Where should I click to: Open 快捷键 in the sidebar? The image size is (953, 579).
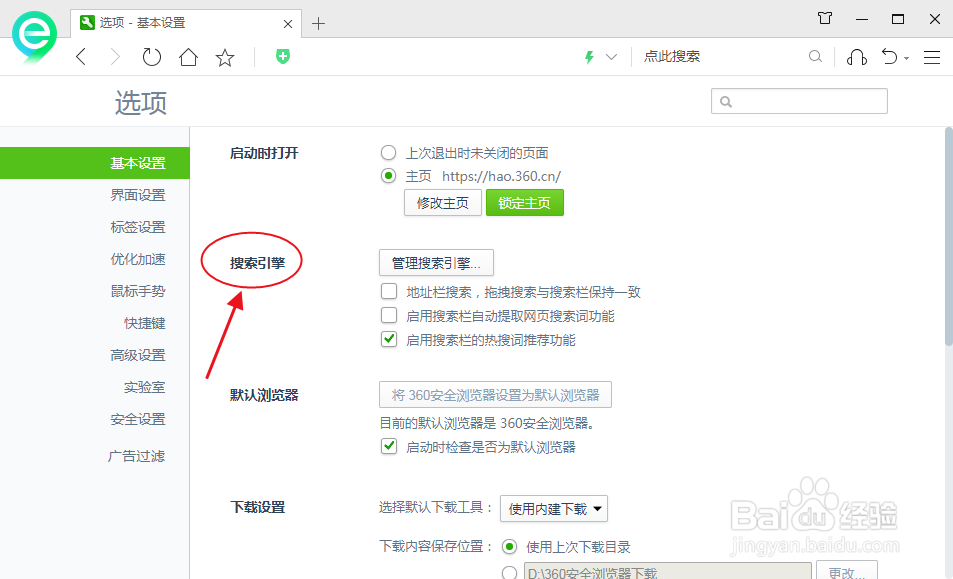coord(145,323)
